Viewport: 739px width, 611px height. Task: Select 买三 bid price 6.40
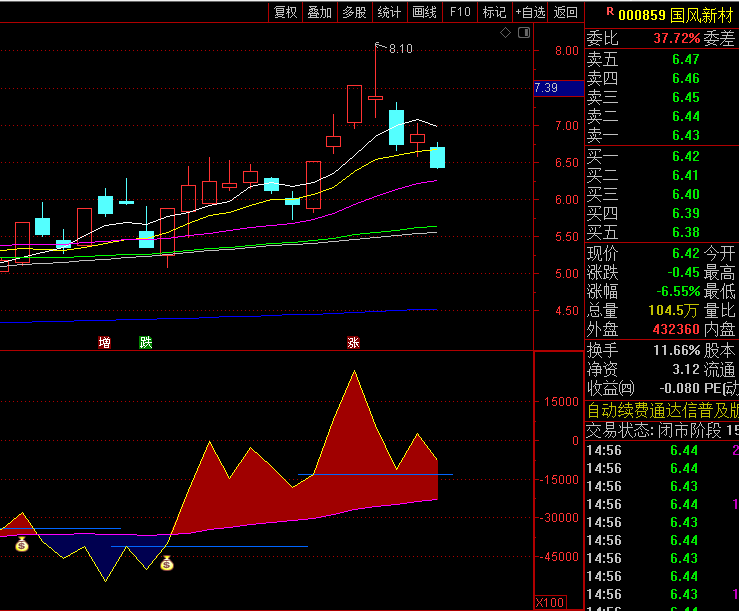686,194
